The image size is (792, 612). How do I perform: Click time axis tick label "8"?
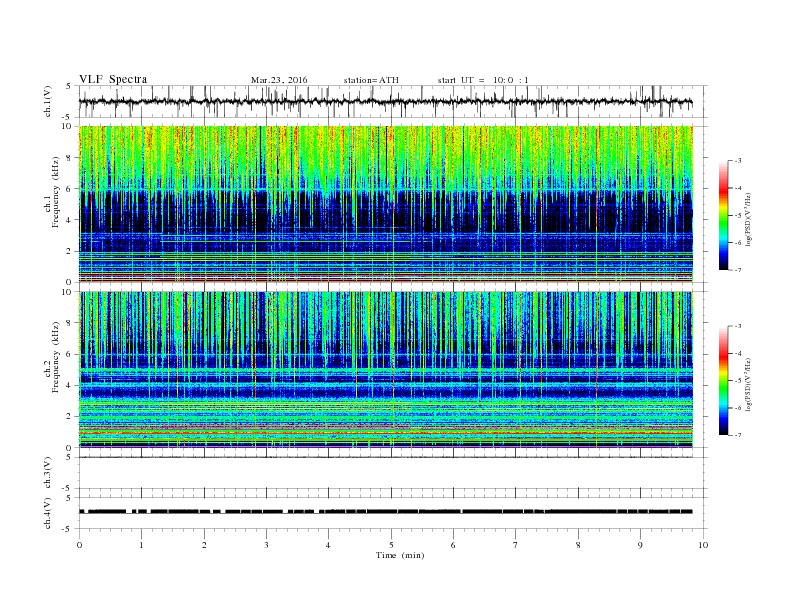(x=578, y=545)
